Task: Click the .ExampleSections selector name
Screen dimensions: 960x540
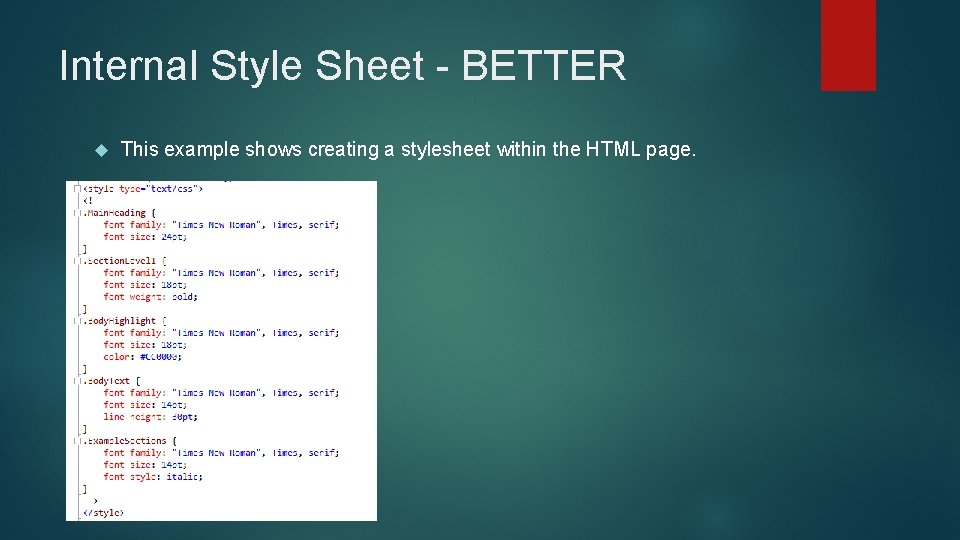Action: coord(125,441)
